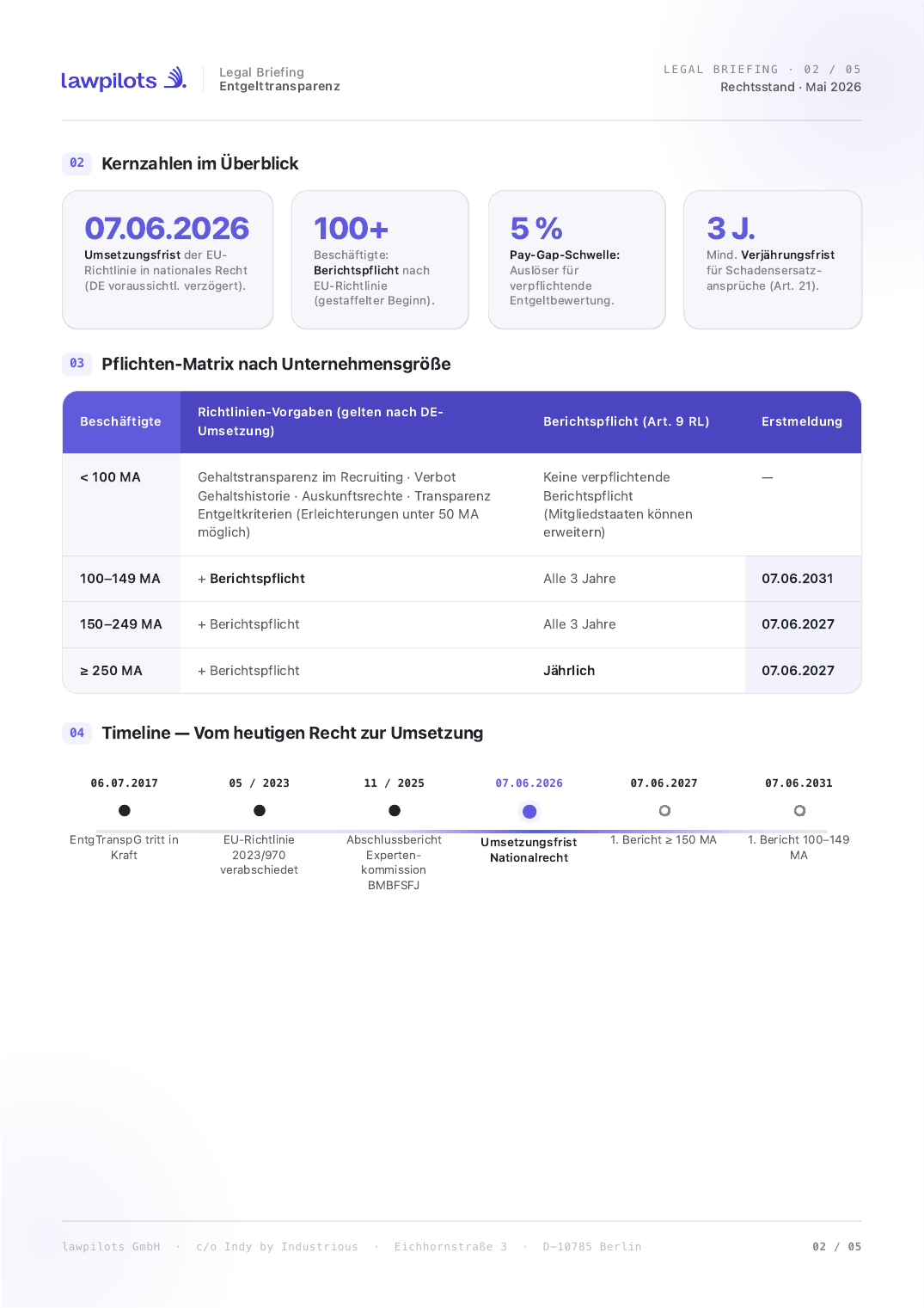Click 'Umsetzungsfrist Nationalrecht' timeline label
This screenshot has width=924, height=1308.
(x=529, y=850)
